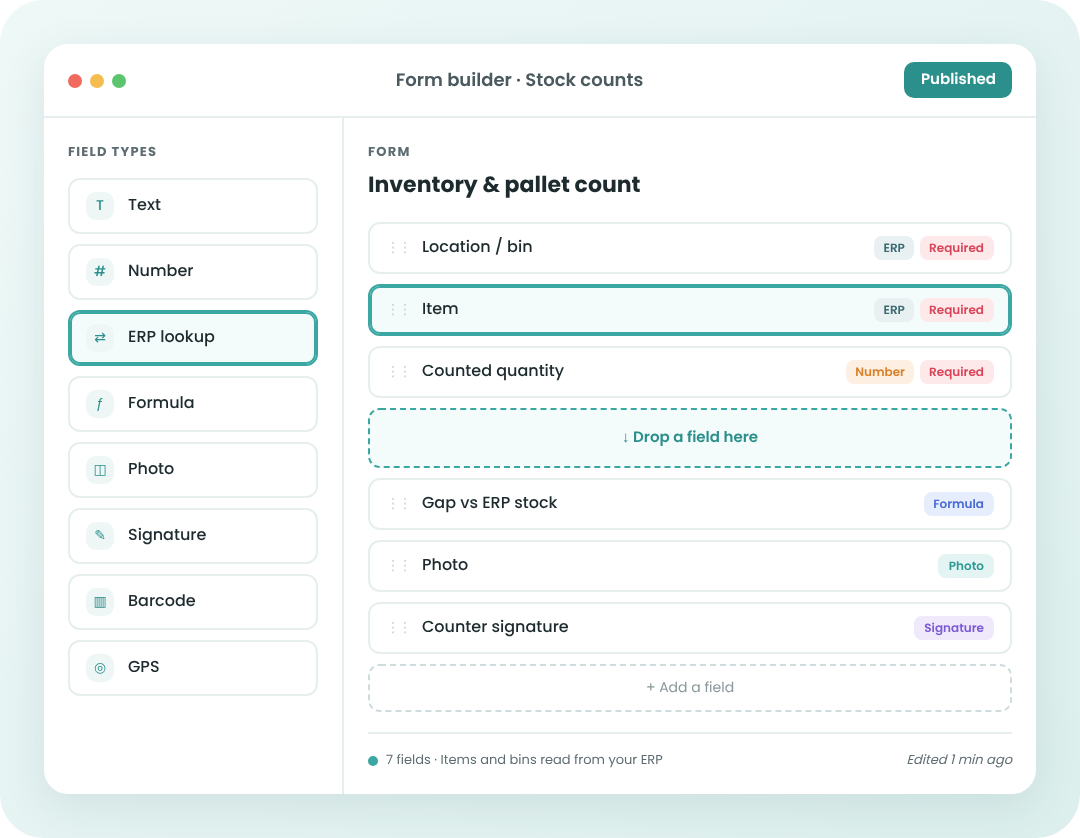The height and width of the screenshot is (838, 1080).
Task: Click the Counted quantity drag handle
Action: 399,371
